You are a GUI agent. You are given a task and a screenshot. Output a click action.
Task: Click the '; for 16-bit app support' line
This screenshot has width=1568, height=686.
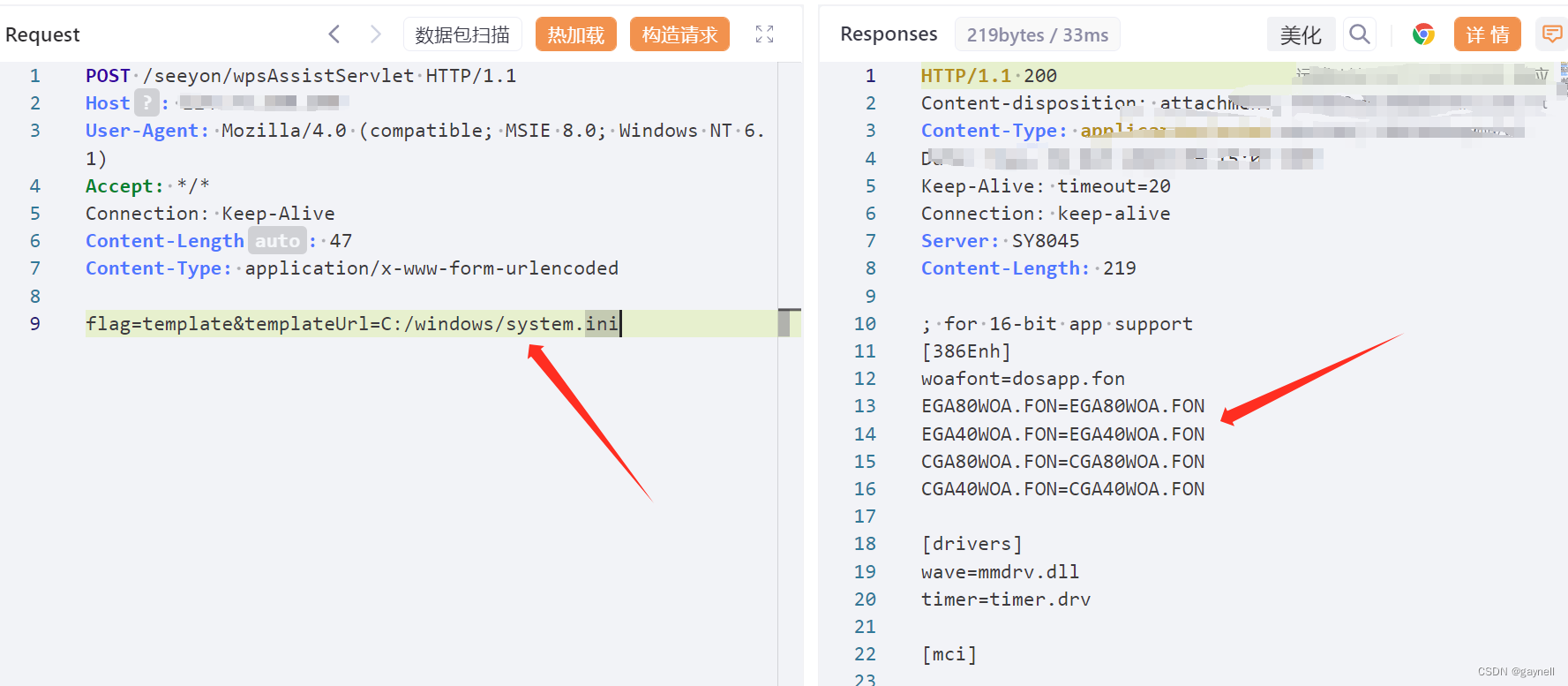click(x=1057, y=324)
